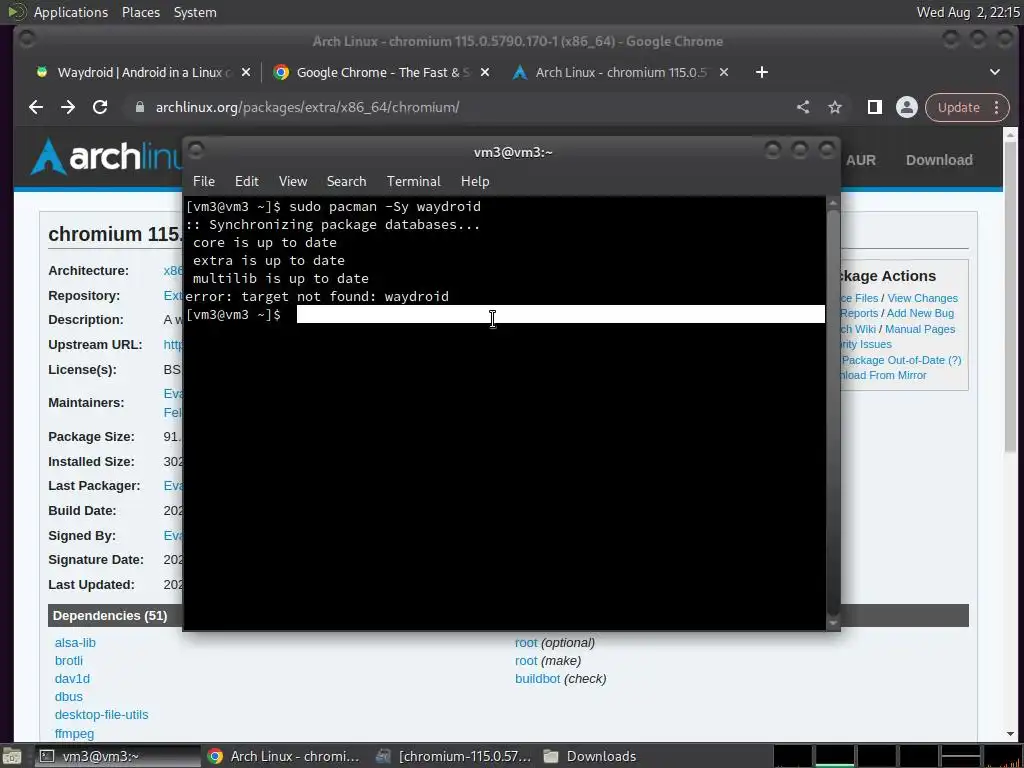Open the Applications menu in top panel
This screenshot has width=1024, height=768.
(71, 12)
